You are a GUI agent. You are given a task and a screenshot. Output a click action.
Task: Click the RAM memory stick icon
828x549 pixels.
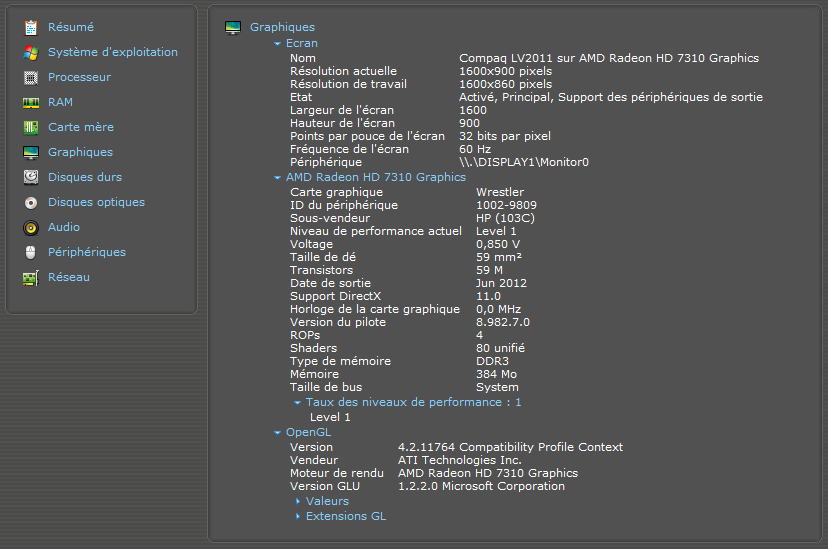point(31,102)
